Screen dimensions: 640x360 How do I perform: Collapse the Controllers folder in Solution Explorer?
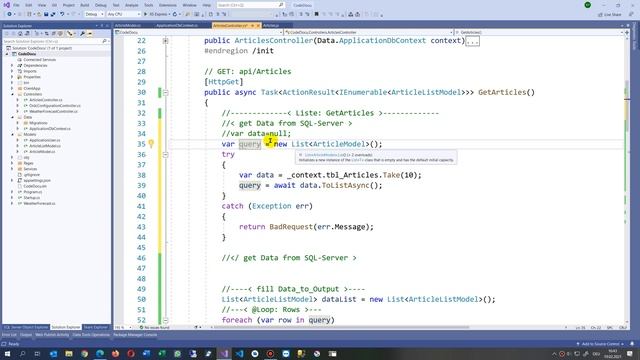(x=12, y=94)
